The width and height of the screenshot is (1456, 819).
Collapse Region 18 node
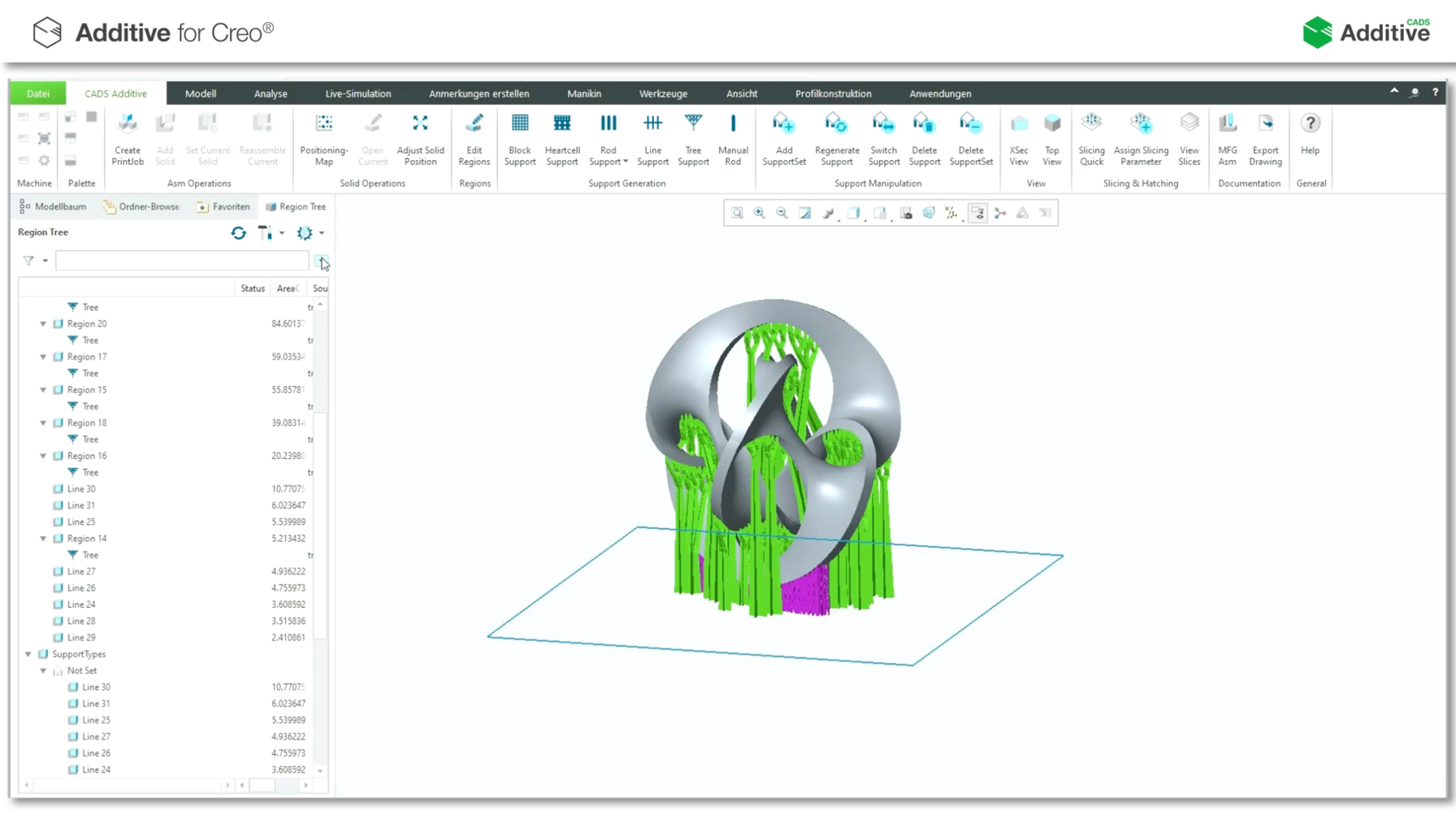click(x=43, y=422)
